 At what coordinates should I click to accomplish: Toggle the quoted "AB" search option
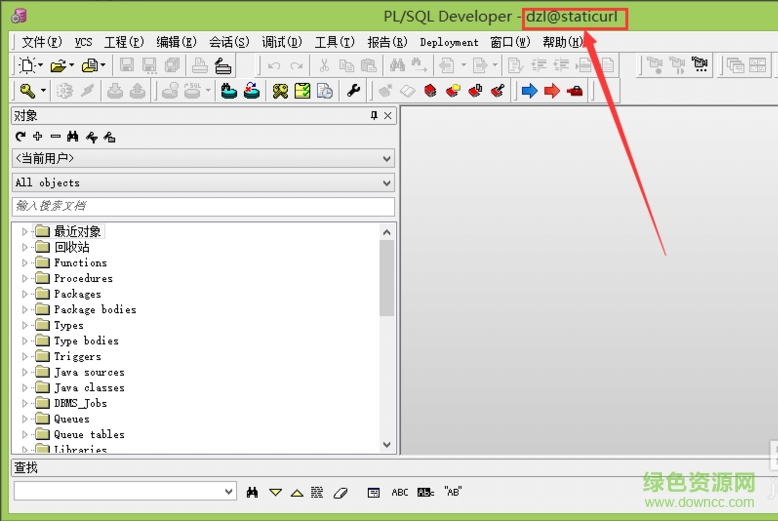point(453,492)
